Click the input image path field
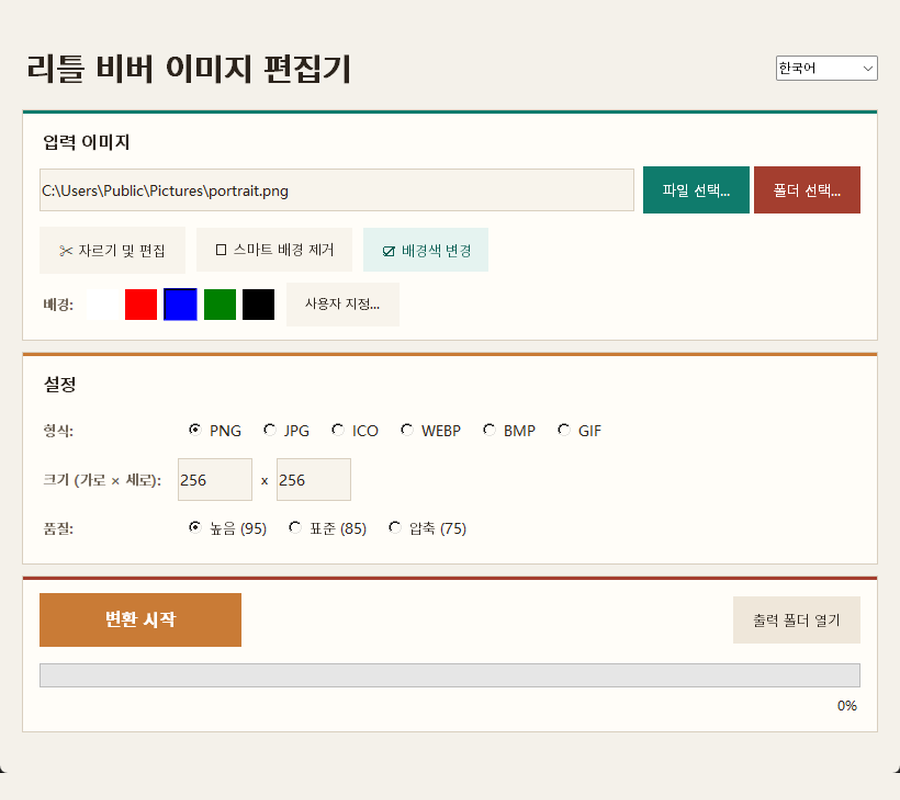 [337, 190]
